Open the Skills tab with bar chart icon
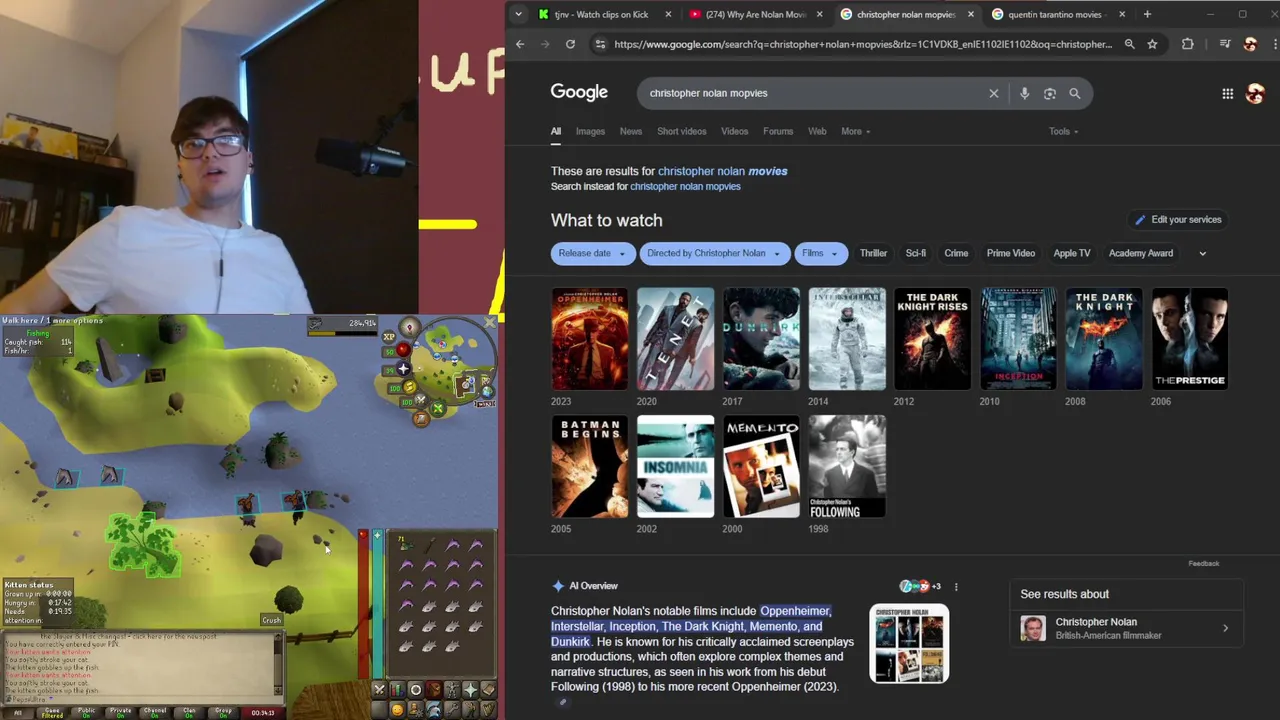Viewport: 1280px width, 720px height. click(398, 690)
